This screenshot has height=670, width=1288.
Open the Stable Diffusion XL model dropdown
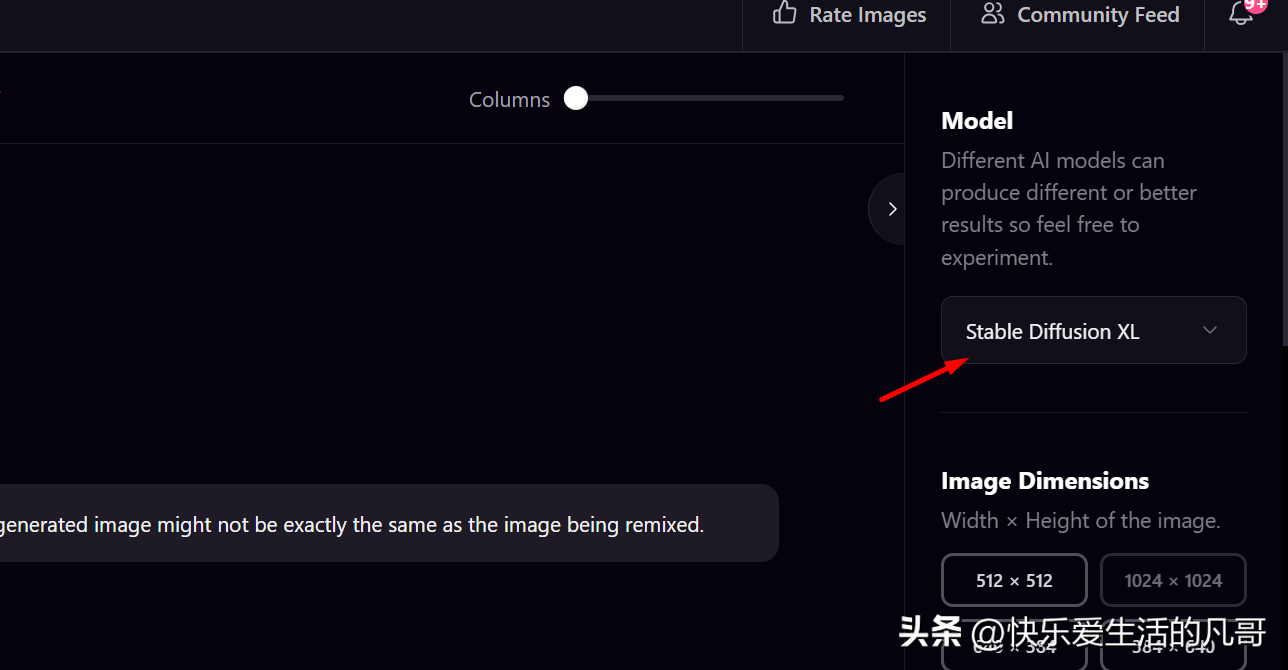point(1093,331)
